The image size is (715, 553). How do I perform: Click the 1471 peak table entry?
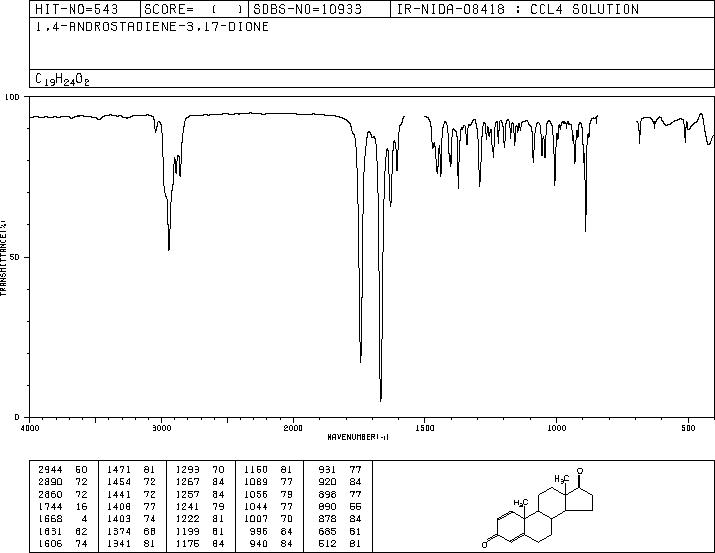tap(131, 470)
